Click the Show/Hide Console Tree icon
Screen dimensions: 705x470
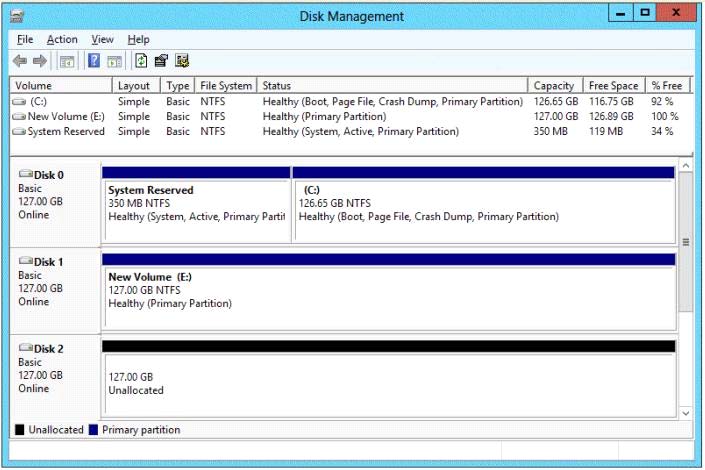pyautogui.click(x=67, y=61)
